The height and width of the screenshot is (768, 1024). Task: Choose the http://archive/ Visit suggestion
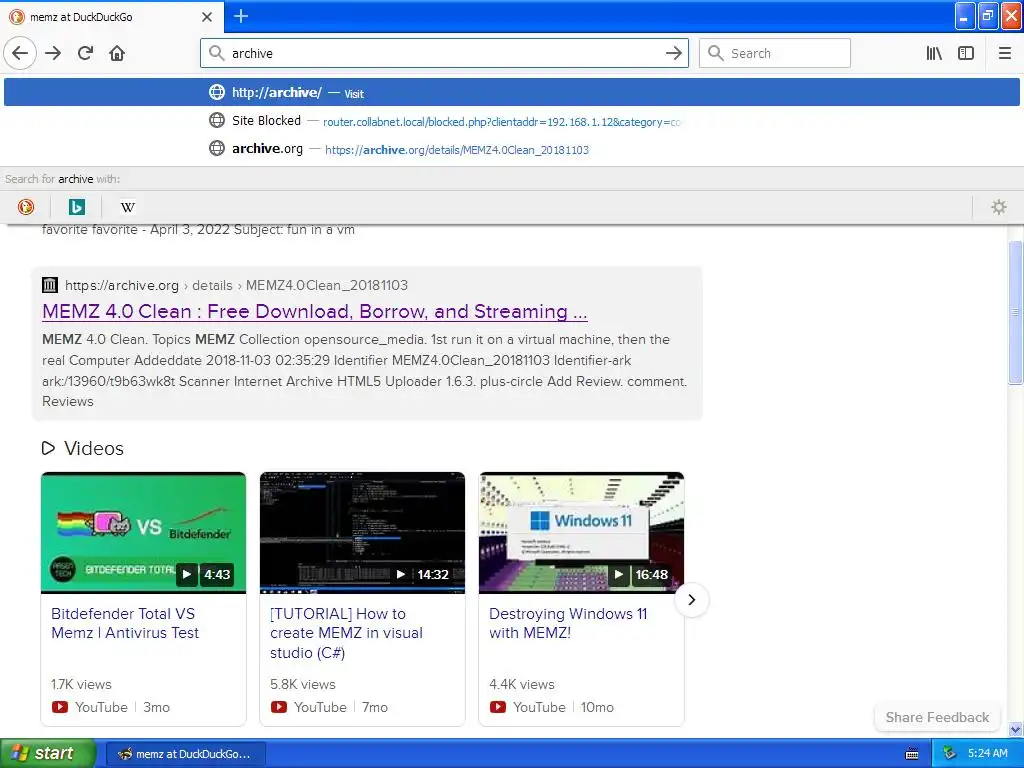click(x=511, y=92)
